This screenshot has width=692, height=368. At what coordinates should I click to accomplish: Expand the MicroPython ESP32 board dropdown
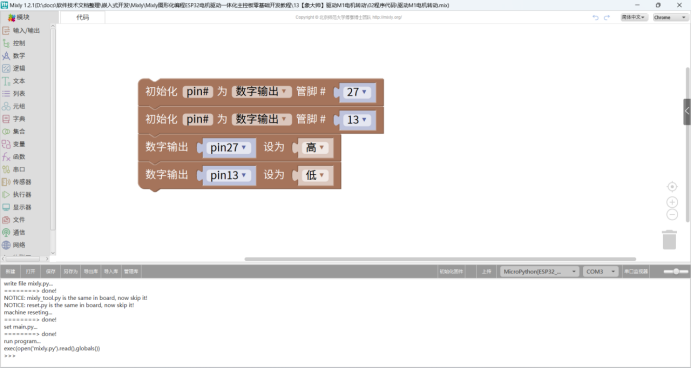coord(539,271)
